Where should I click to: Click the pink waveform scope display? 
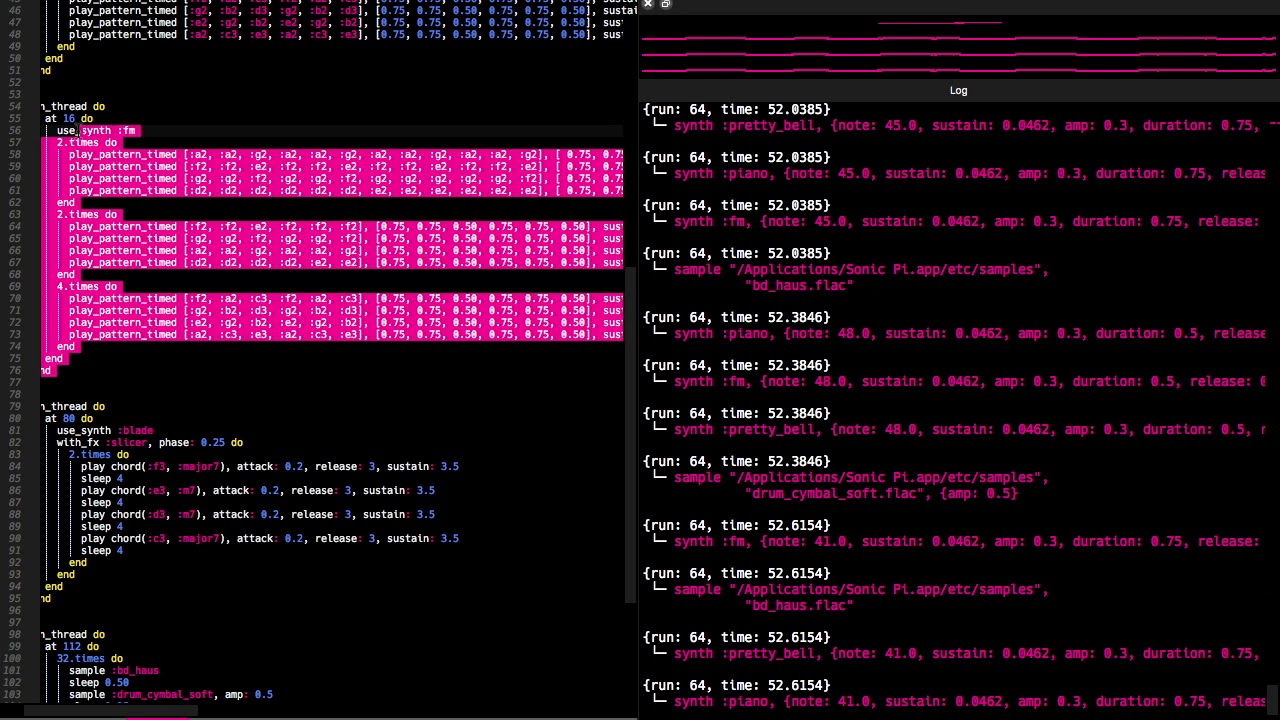coord(959,47)
